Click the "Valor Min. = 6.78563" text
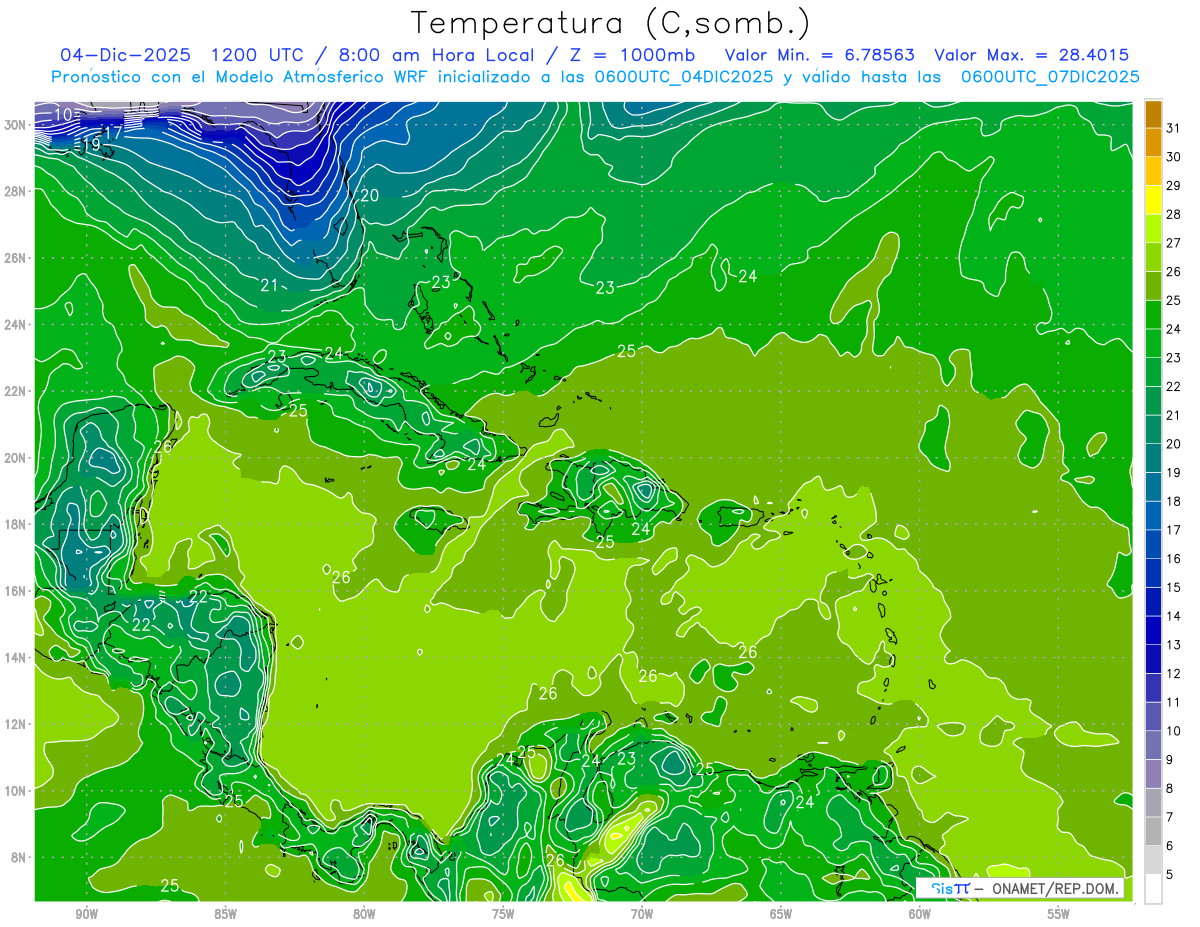 pos(818,55)
